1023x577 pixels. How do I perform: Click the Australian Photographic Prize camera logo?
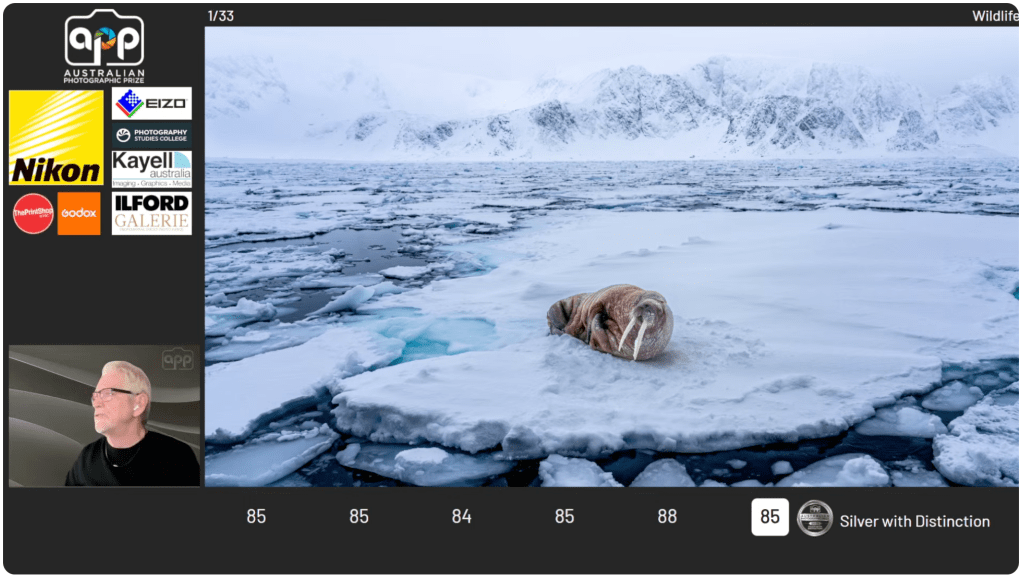tap(104, 45)
